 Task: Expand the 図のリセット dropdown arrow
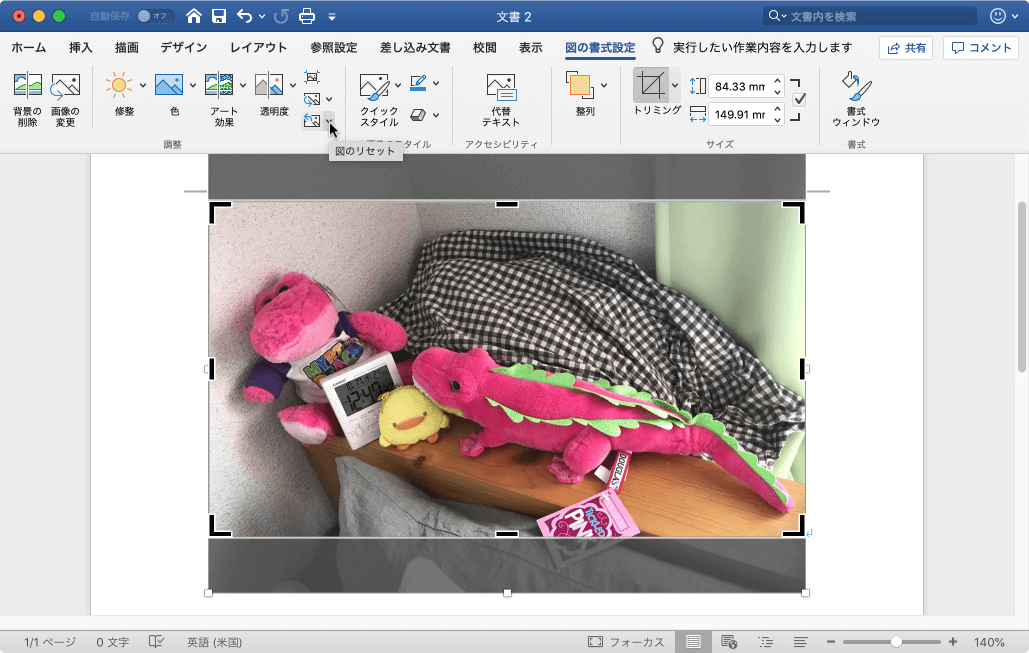point(329,120)
